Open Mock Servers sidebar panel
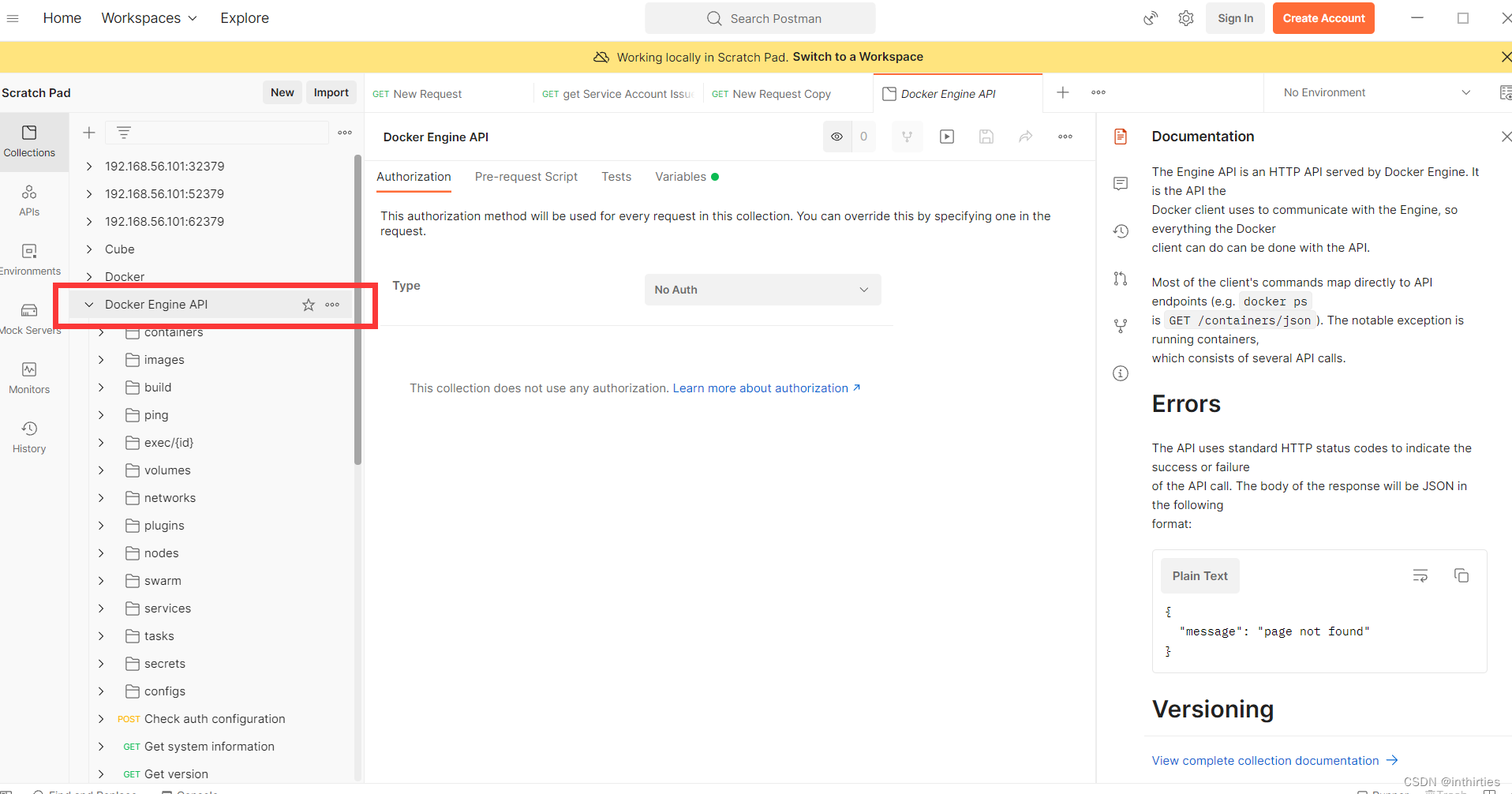 (29, 319)
